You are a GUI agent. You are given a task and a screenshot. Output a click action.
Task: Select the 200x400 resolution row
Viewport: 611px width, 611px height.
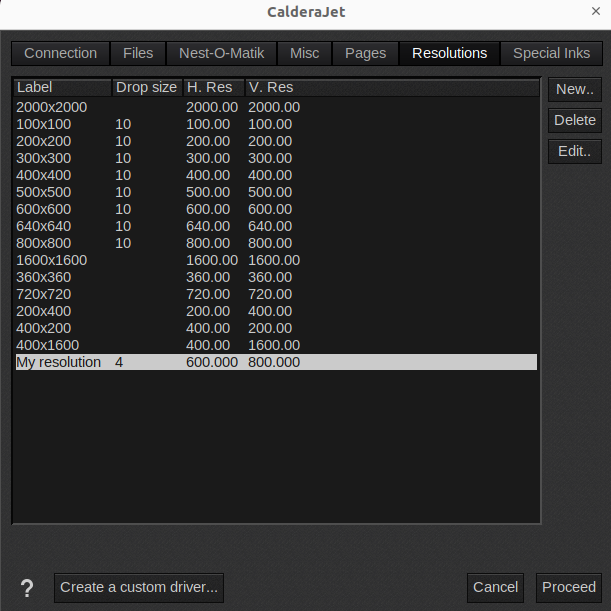[276, 311]
